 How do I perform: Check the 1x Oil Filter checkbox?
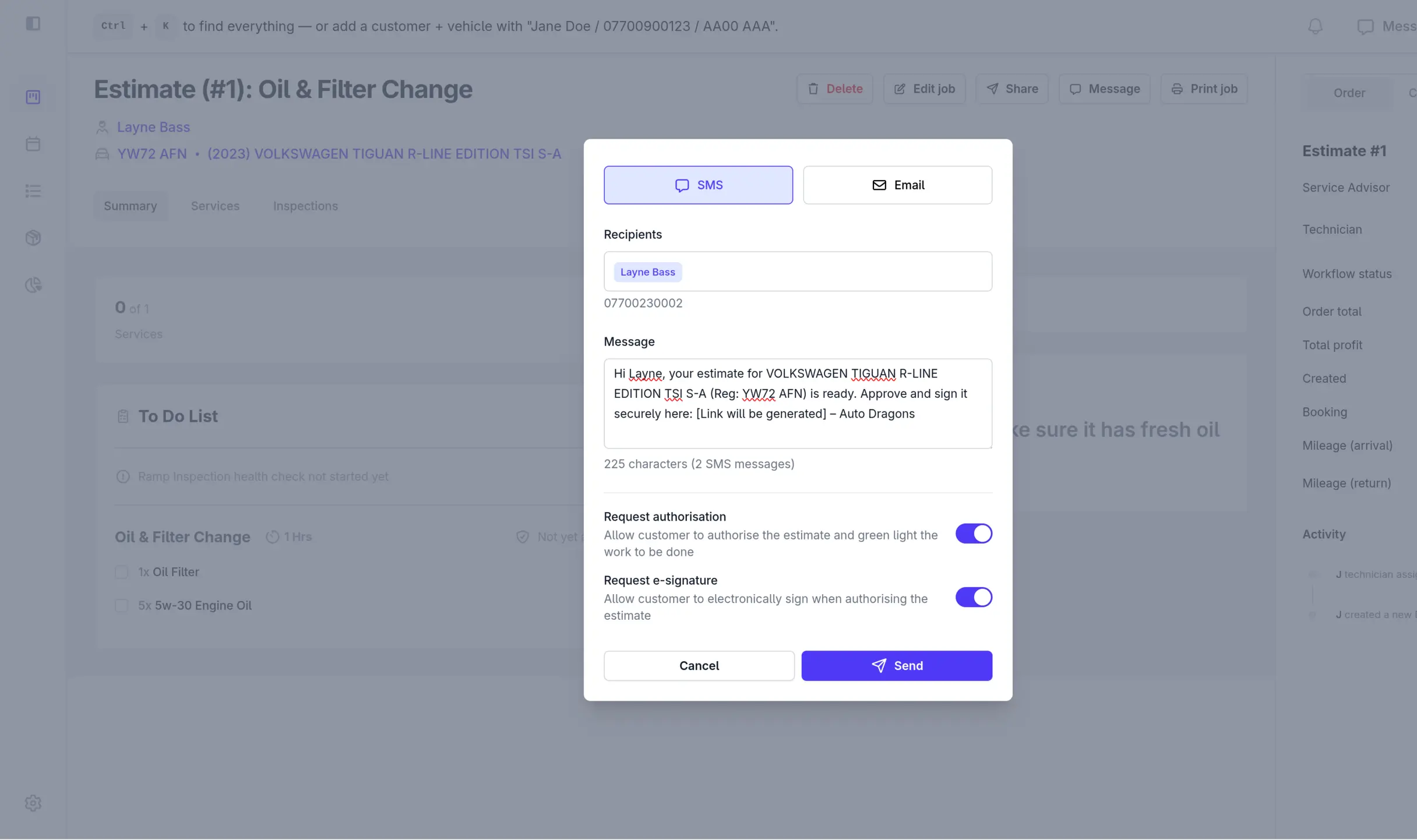(121, 572)
